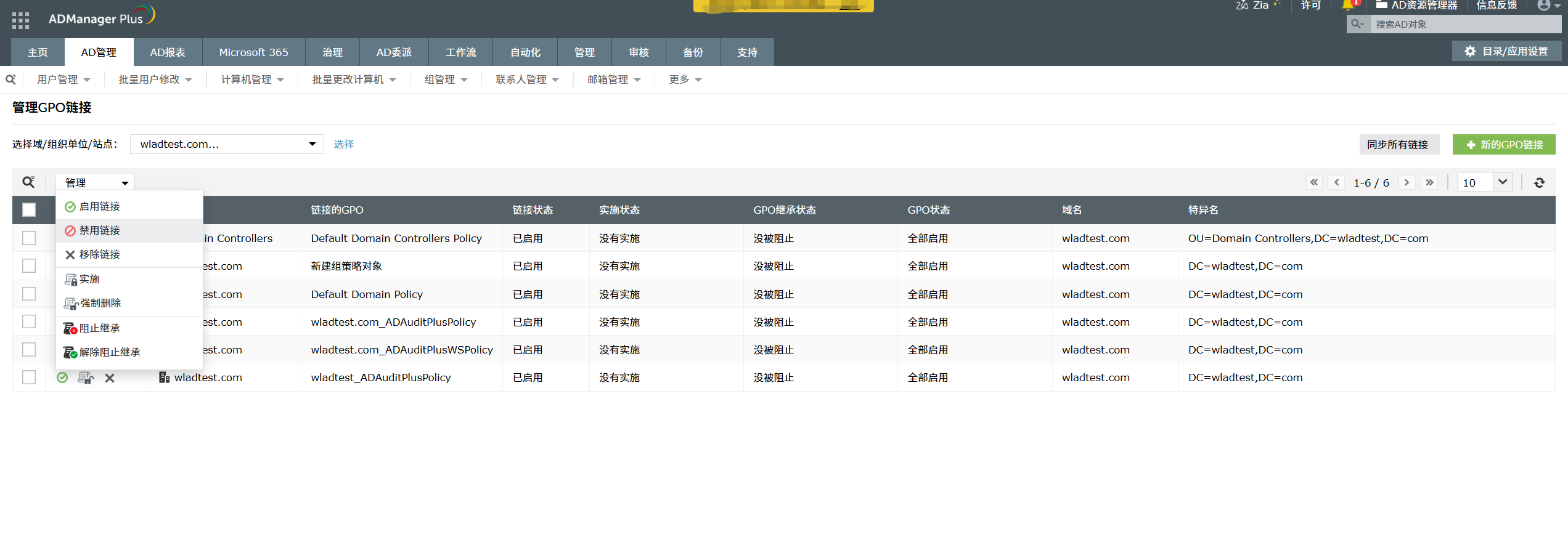Switch to the AD报表 tab
1568x545 pixels.
[x=168, y=52]
